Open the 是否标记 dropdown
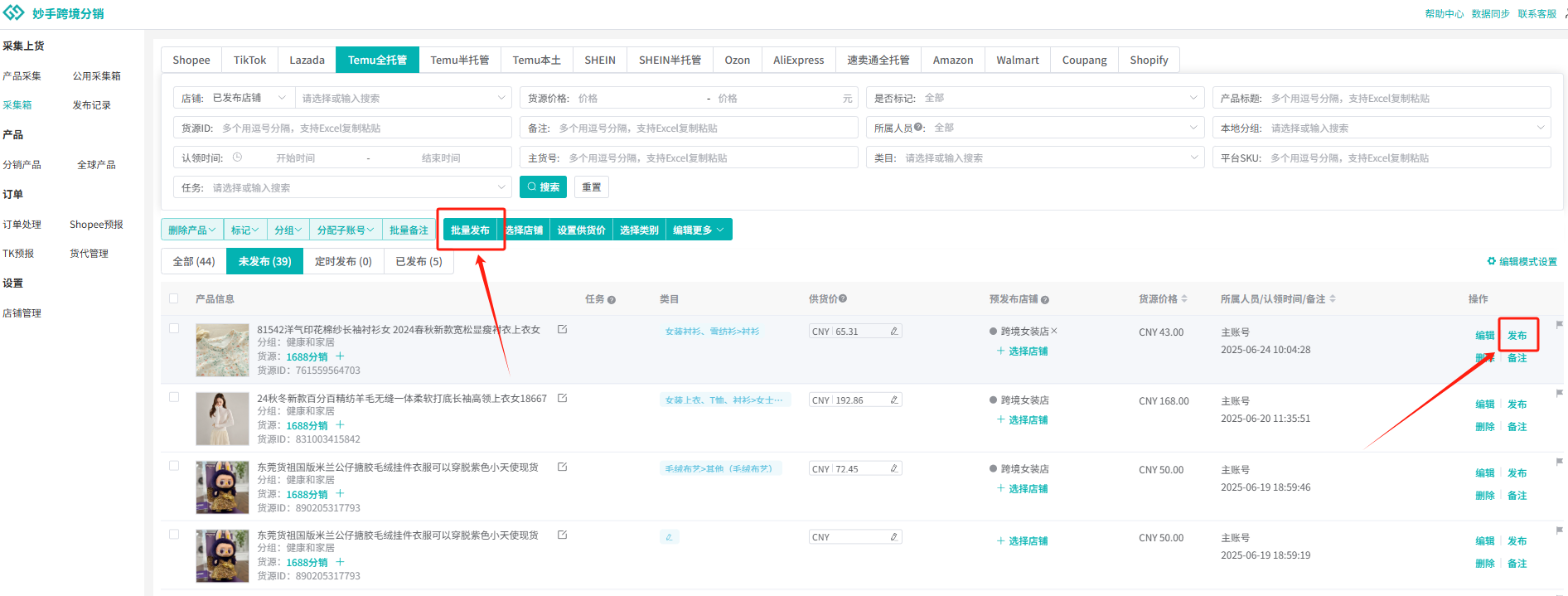The width and height of the screenshot is (1568, 596). [1034, 98]
